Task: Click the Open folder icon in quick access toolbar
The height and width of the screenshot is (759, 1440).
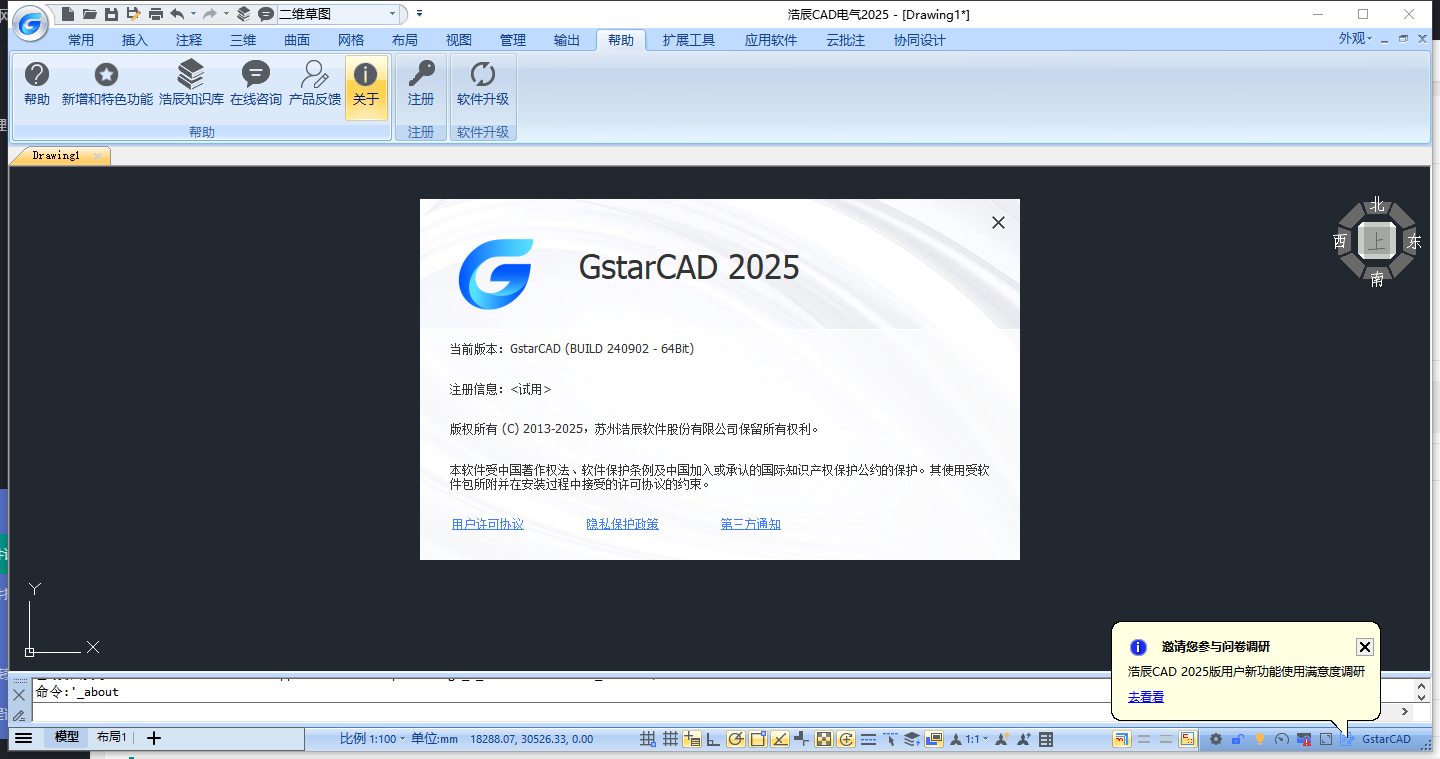Action: [90, 14]
